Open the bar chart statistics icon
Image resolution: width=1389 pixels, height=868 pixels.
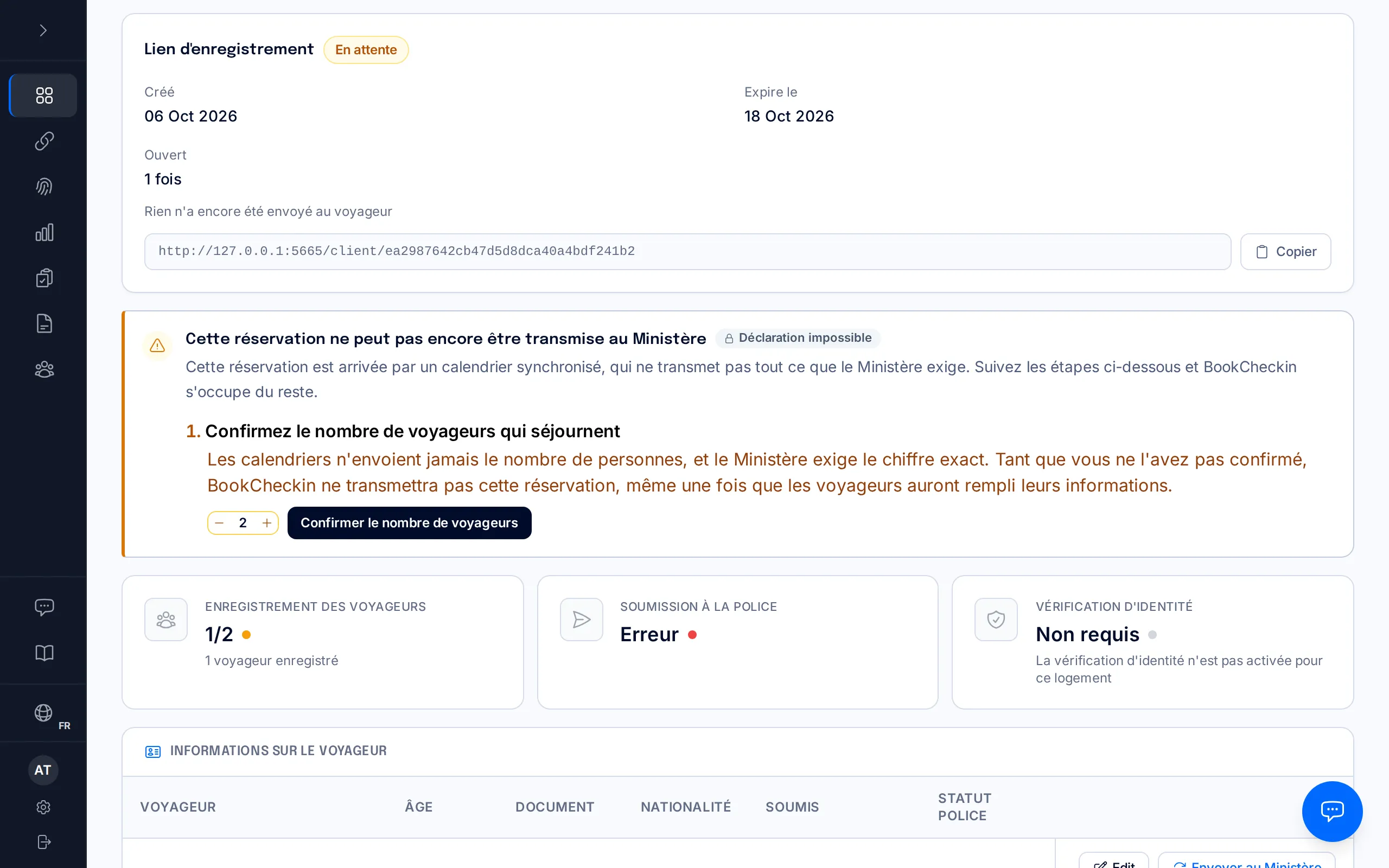pos(43,233)
